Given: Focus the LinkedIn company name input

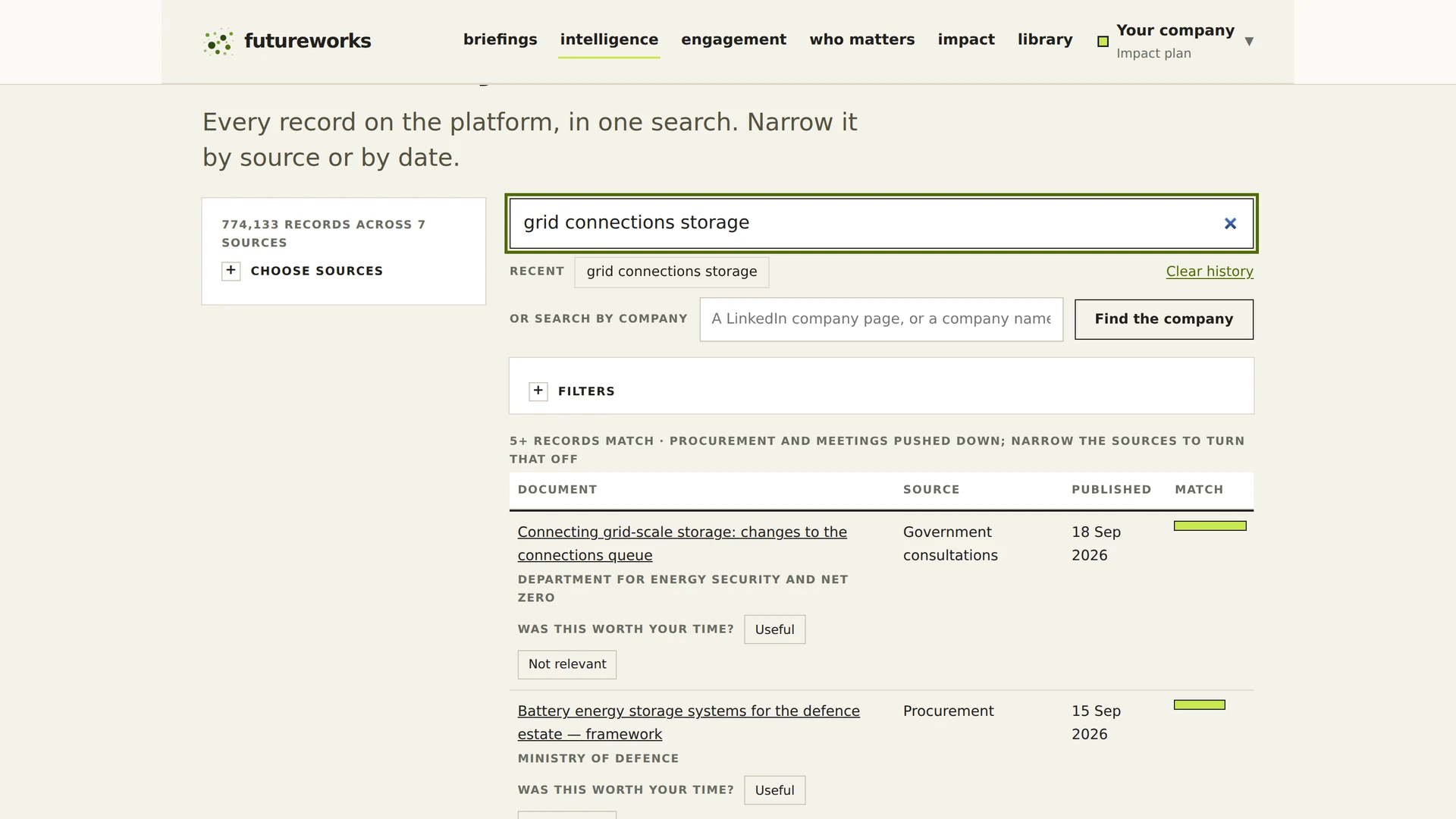Looking at the screenshot, I should click(881, 319).
